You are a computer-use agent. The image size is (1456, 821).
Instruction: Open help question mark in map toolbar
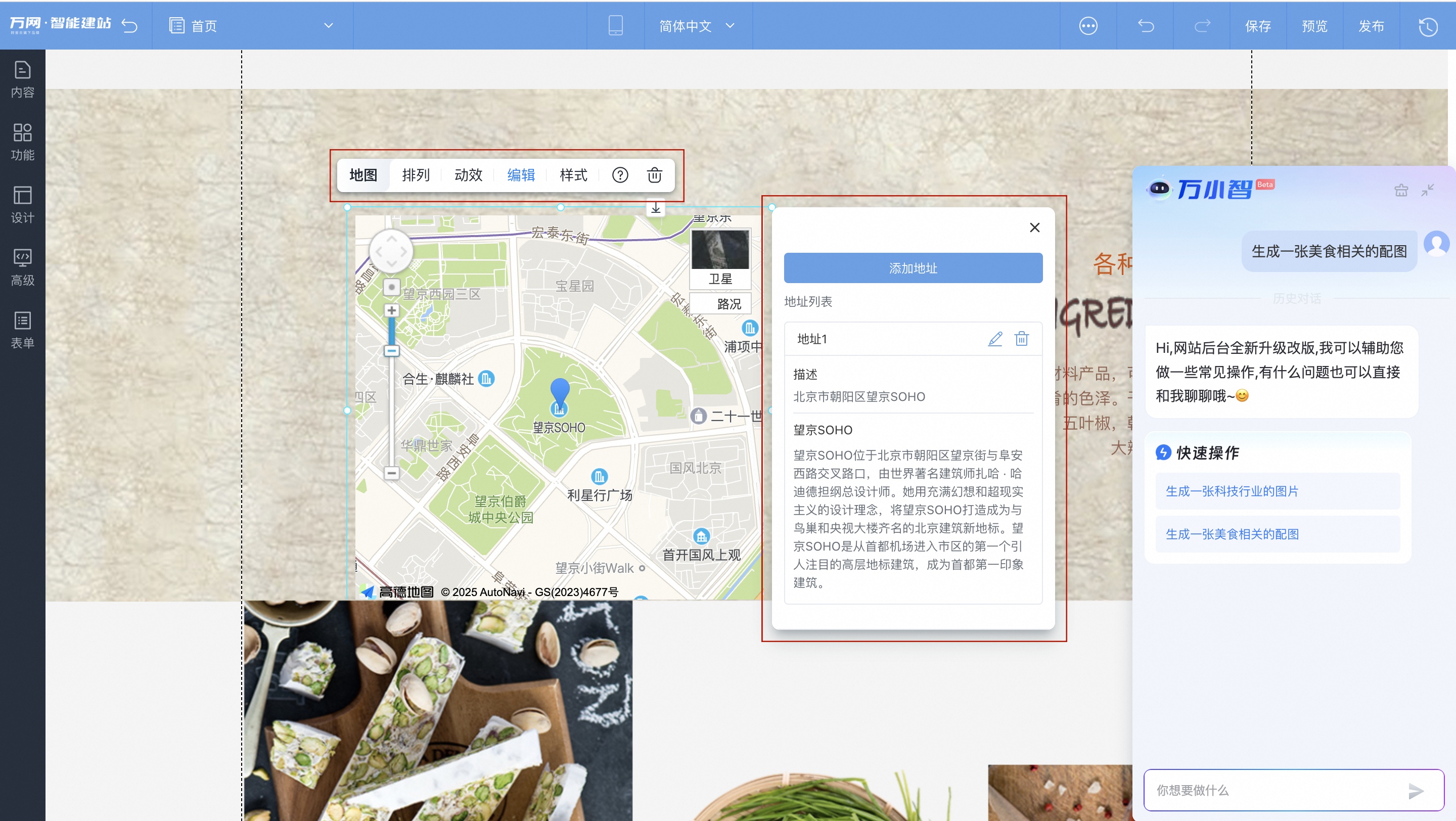tap(620, 175)
